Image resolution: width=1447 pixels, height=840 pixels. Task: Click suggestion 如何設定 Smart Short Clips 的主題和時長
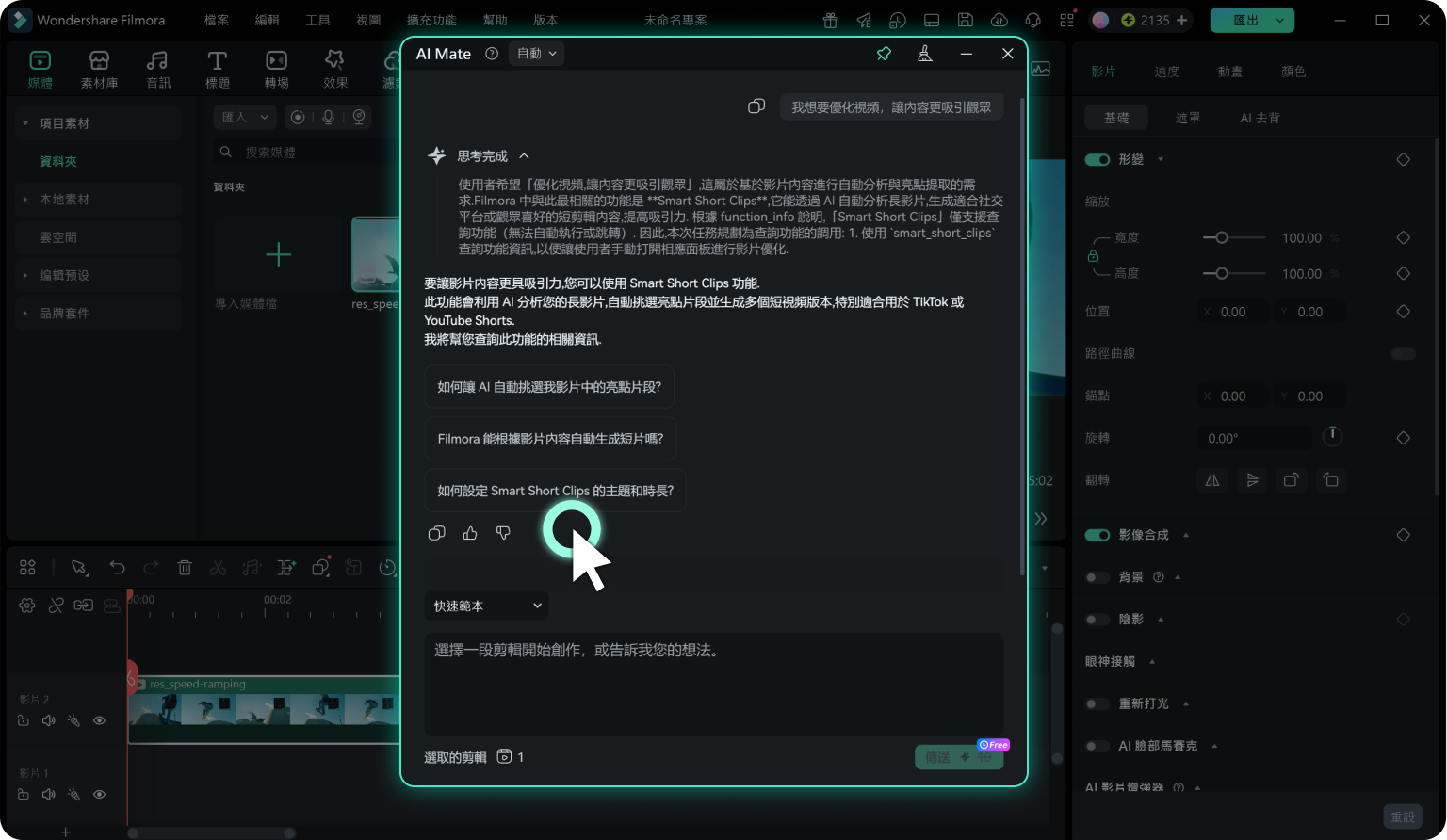[x=555, y=491]
